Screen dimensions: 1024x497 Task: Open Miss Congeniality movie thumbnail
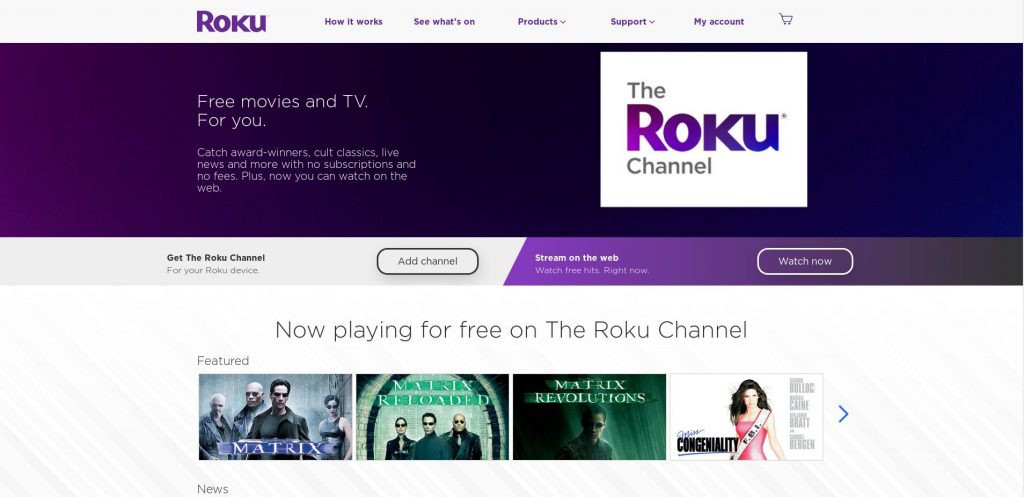pyautogui.click(x=746, y=417)
